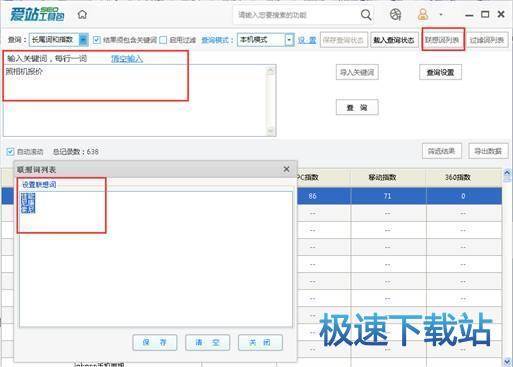Image resolution: width=513 pixels, height=367 pixels.
Task: Click down arrow of keyword box scrollbar
Action: click(x=270, y=131)
